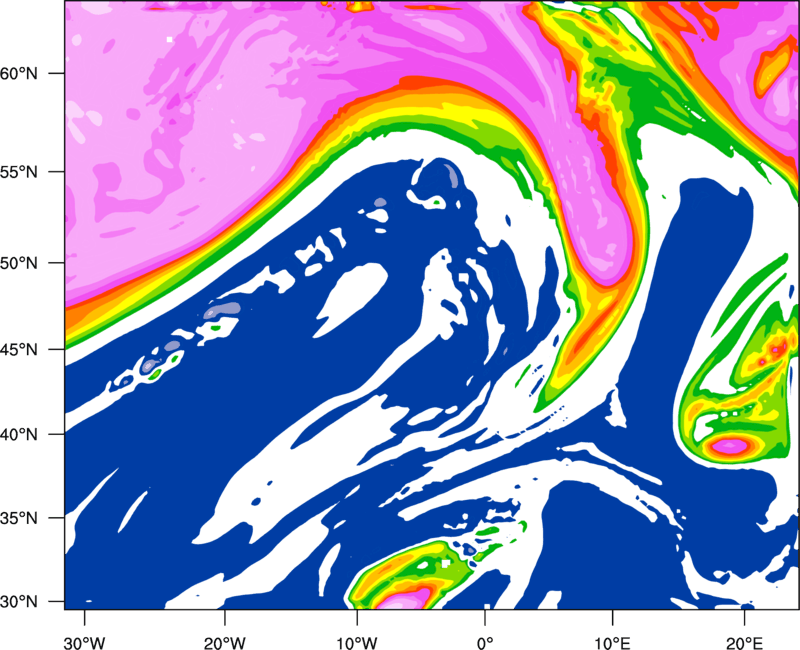
Task: Click the 60°N latitude label
Action: coord(19,73)
